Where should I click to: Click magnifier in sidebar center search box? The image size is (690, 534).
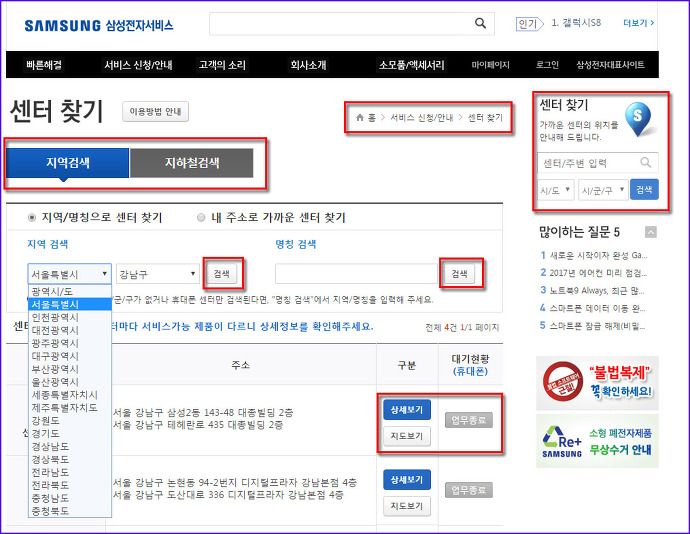click(645, 162)
